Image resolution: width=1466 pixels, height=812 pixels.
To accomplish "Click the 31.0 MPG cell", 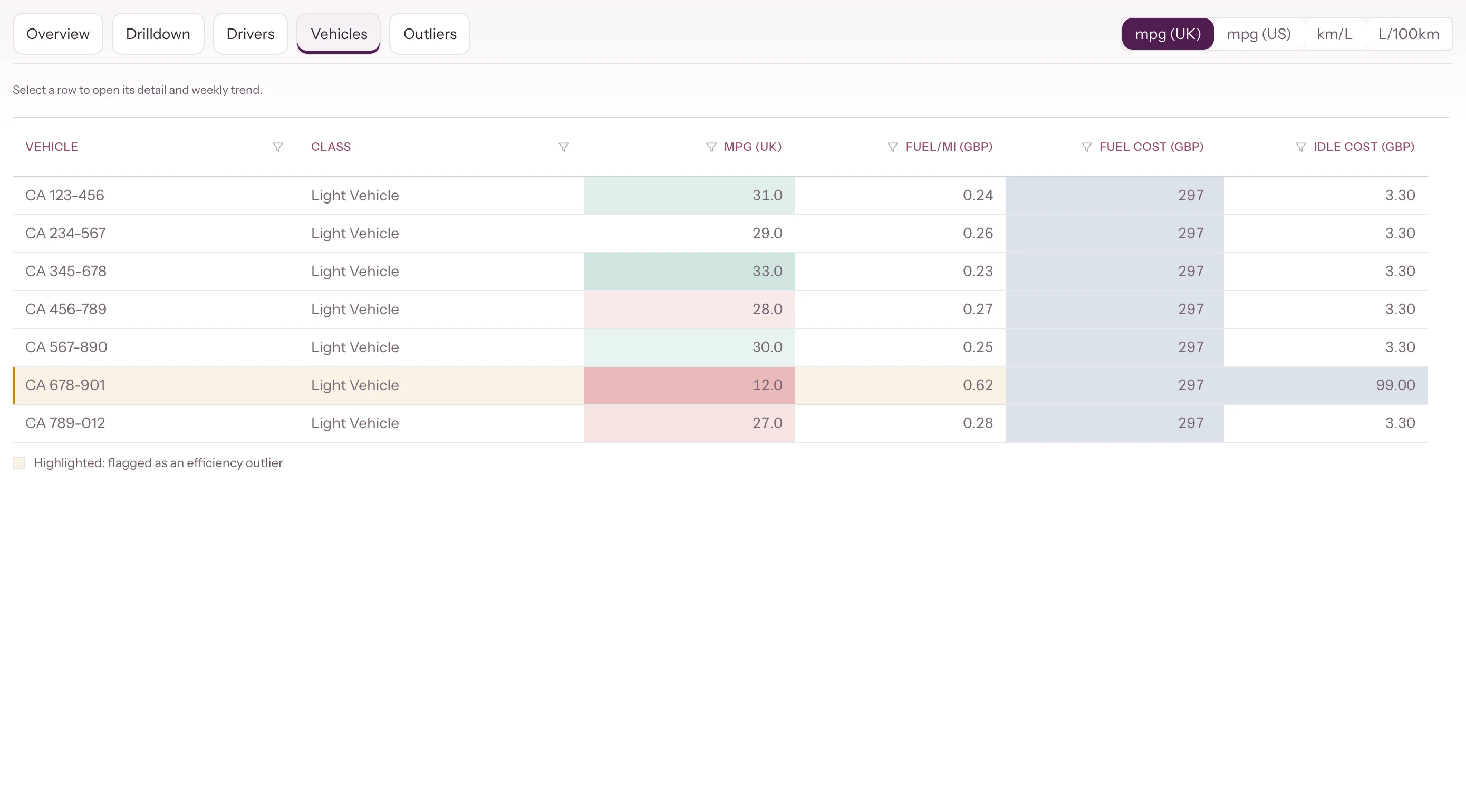I will (689, 196).
